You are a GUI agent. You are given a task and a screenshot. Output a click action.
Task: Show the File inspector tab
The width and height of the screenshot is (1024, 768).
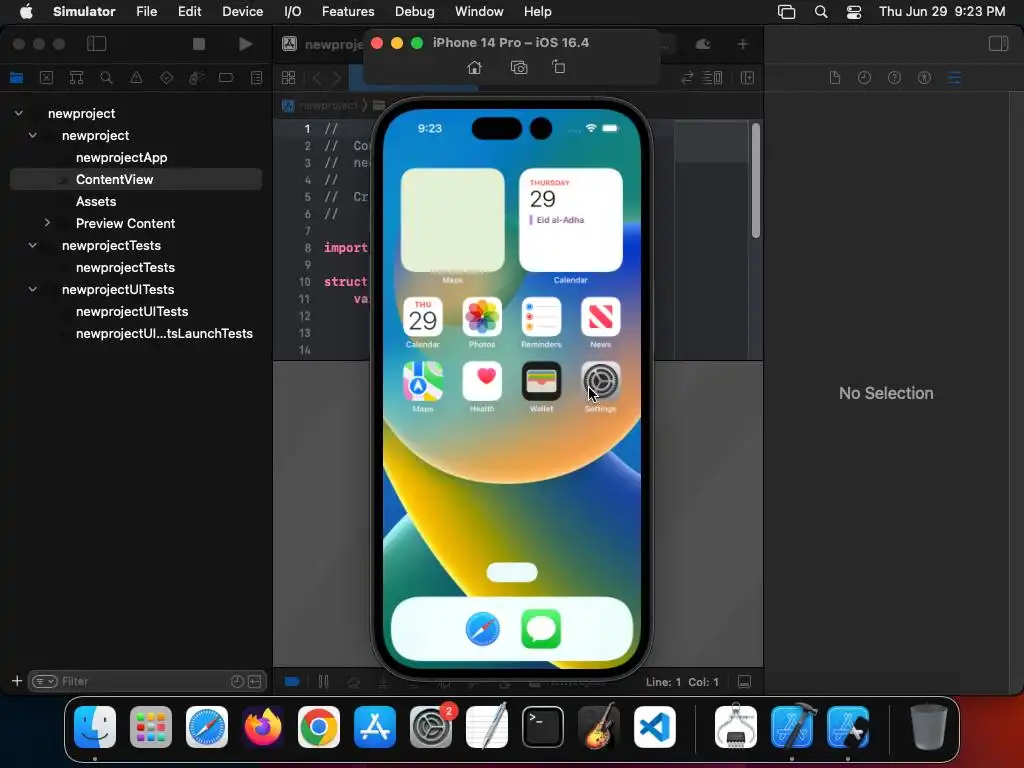click(x=835, y=78)
